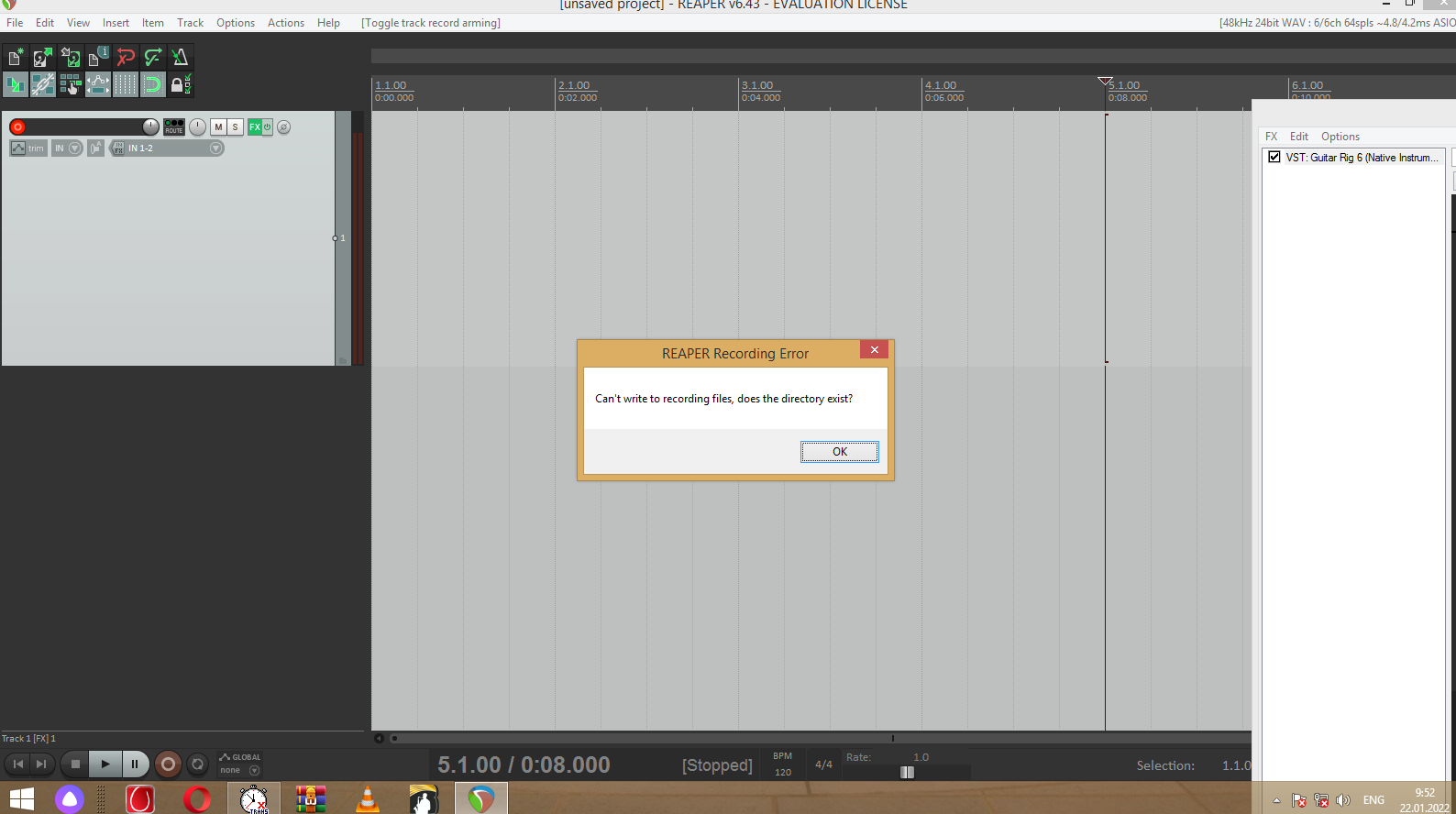Screen dimensions: 1456x814
Task: Click the audio device info status text
Action: (1337, 23)
